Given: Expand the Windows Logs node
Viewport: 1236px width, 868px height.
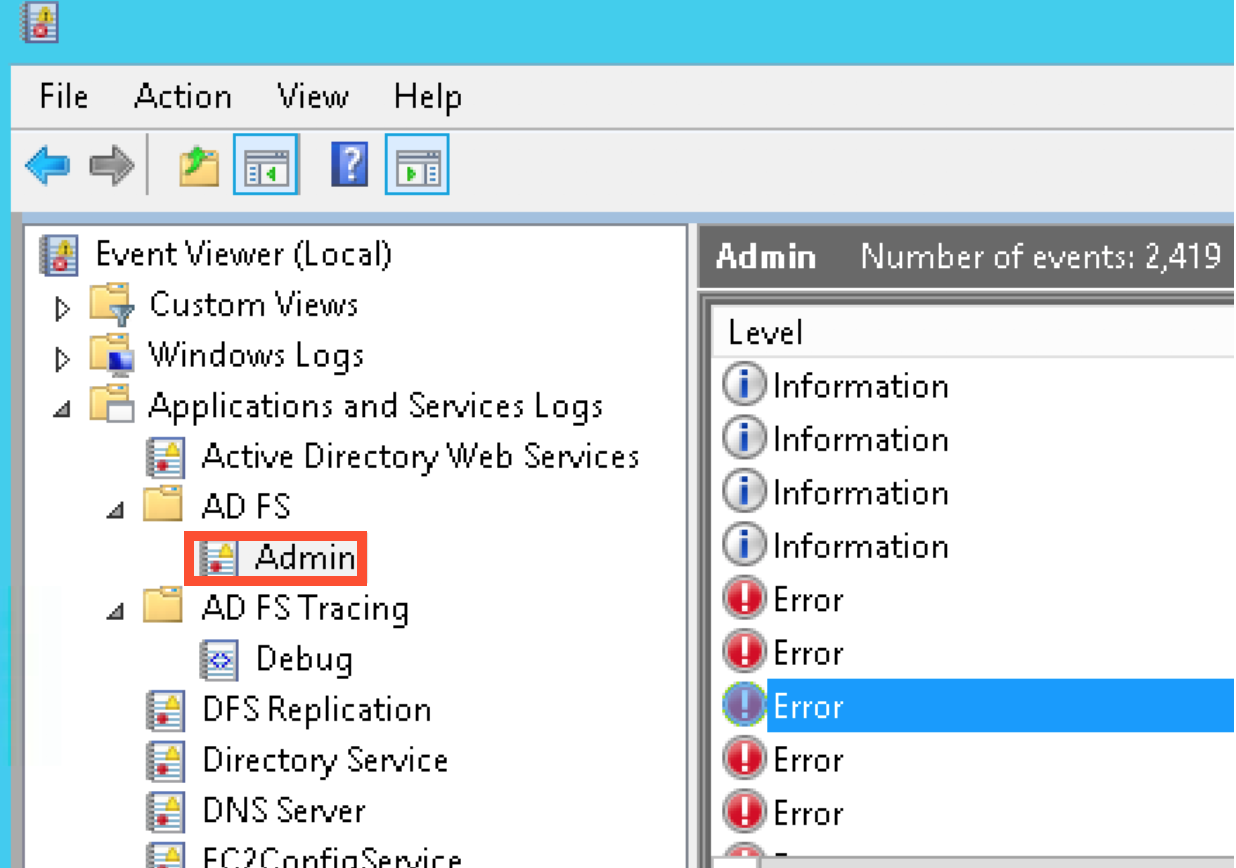Looking at the screenshot, I should [x=62, y=358].
